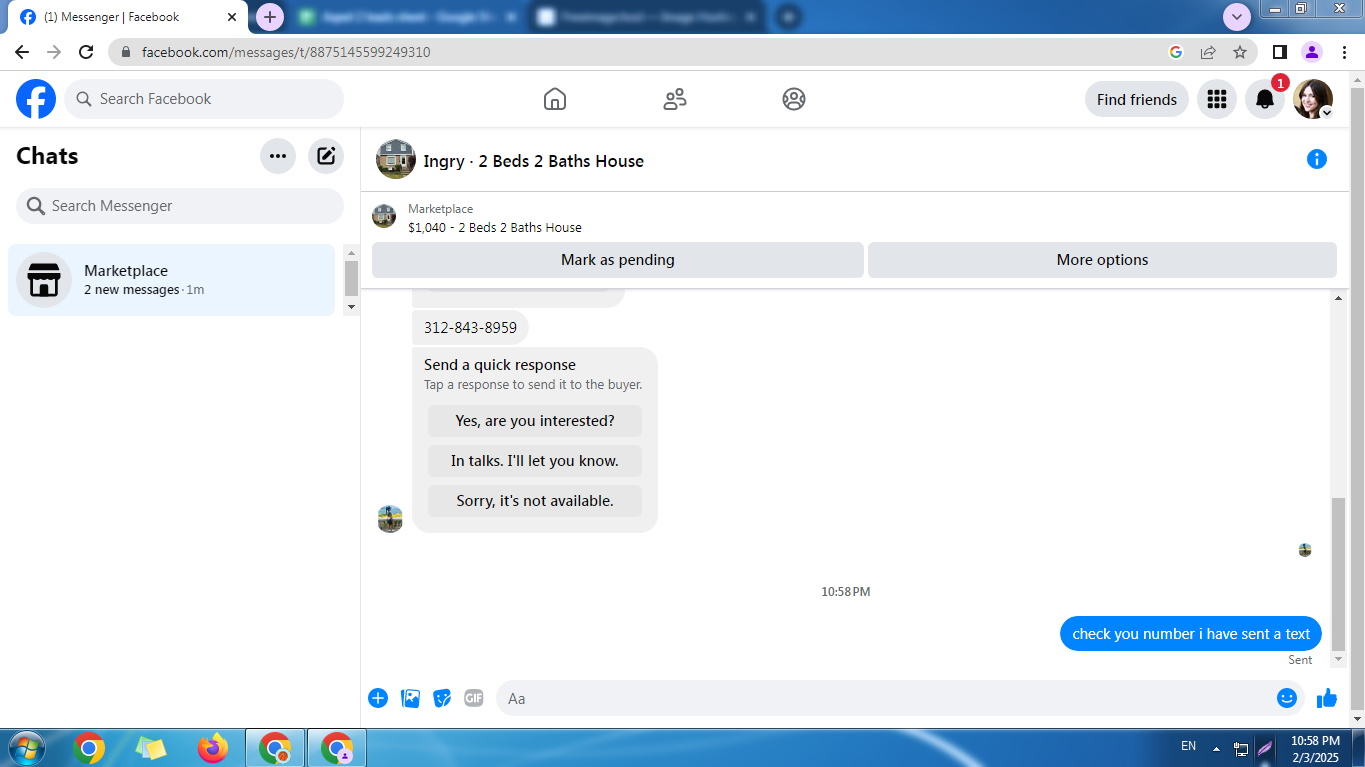Click the Search Facebook field

(204, 99)
